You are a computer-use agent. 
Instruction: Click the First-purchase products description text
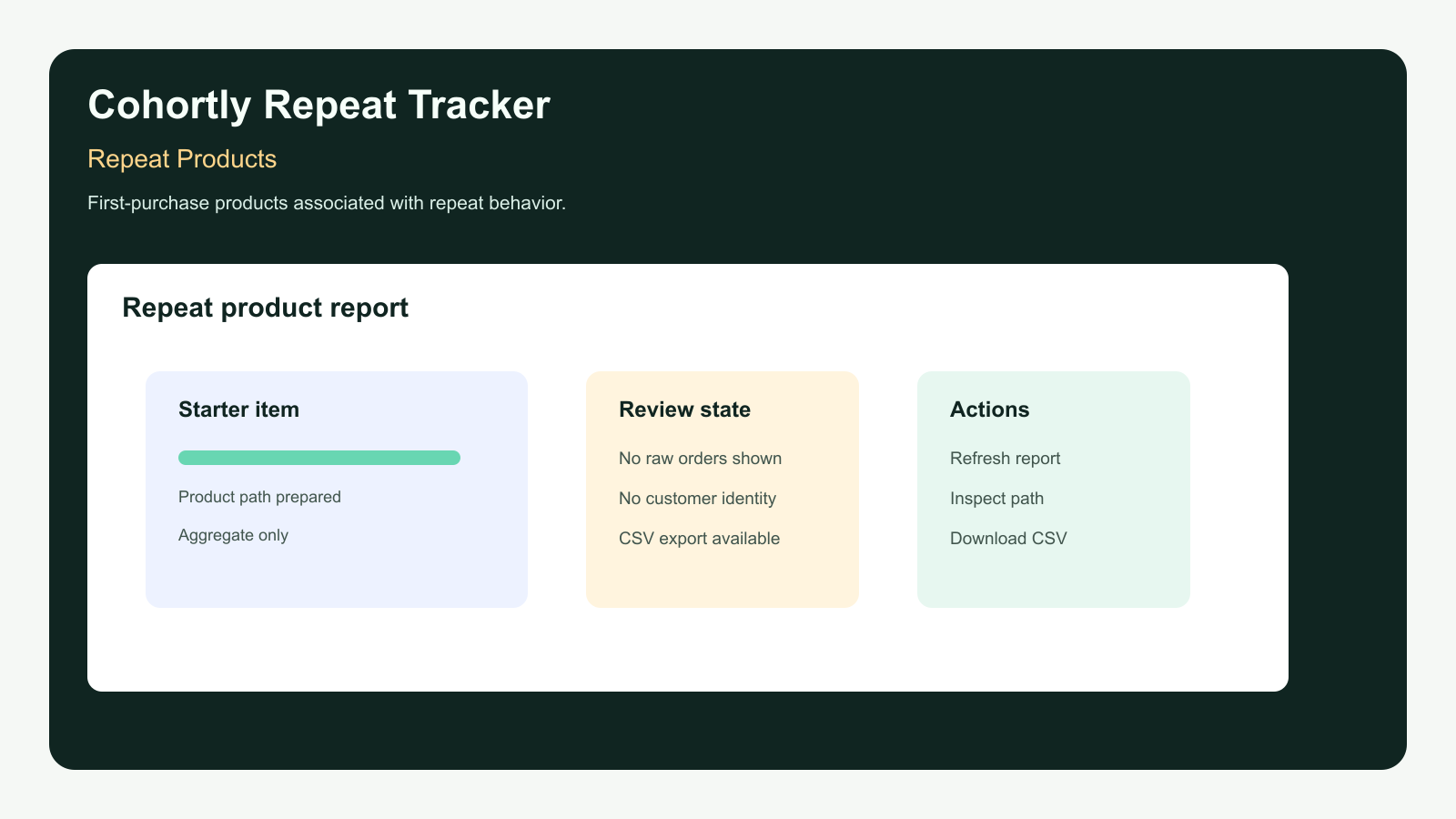pyautogui.click(x=327, y=203)
